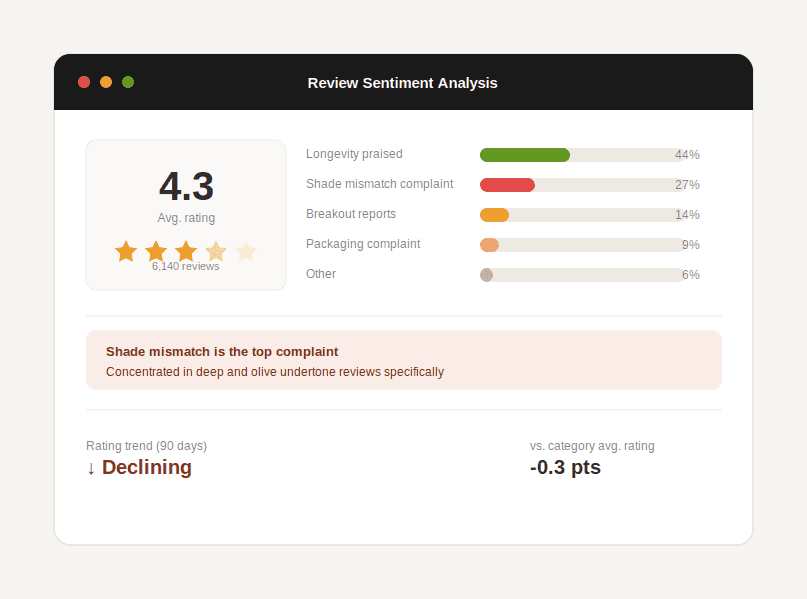This screenshot has width=807, height=599.
Task: Click the Avg. rating label
Action: tap(186, 218)
